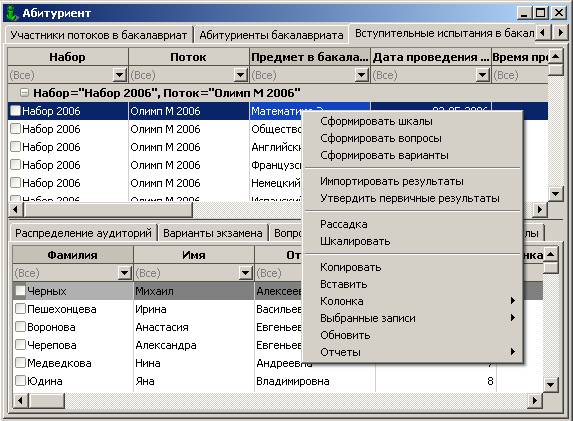Open the Варианты экзамена tab
This screenshot has height=421, width=573.
(x=213, y=233)
